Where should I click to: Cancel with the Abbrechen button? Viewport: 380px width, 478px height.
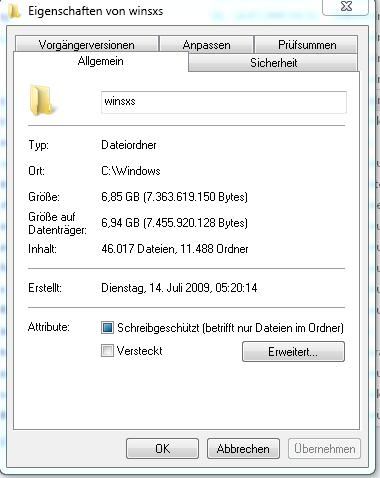[x=243, y=449]
